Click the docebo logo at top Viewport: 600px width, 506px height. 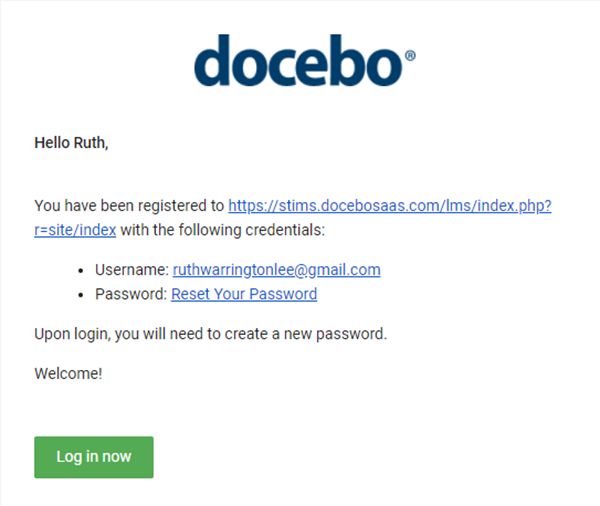(x=305, y=60)
